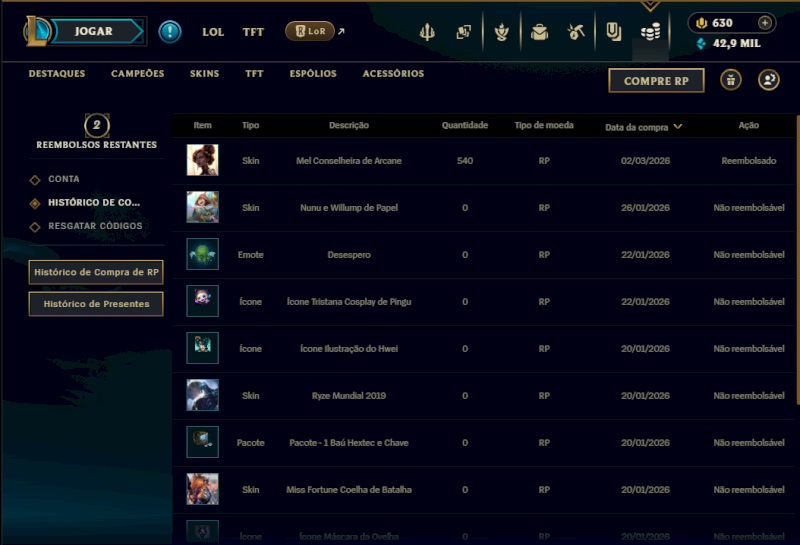The width and height of the screenshot is (800, 545).
Task: Click the 42,9 MIL blue essence balance
Action: (736, 43)
